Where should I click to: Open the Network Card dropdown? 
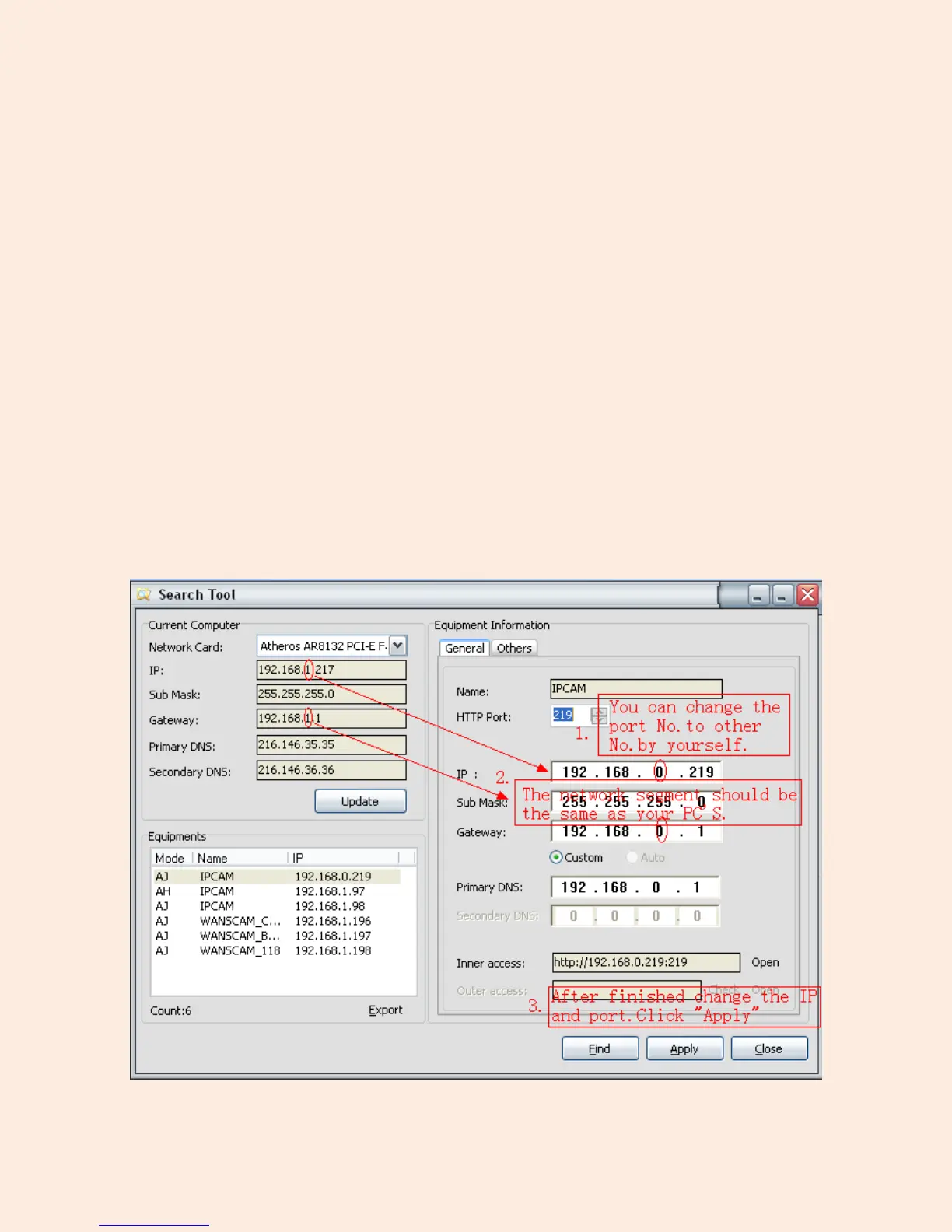(x=397, y=646)
